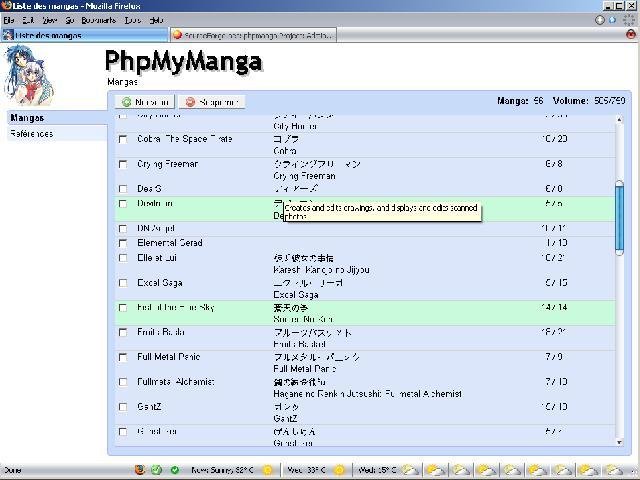Open the Références sidebar link
The width and height of the screenshot is (640, 480).
tap(57, 133)
